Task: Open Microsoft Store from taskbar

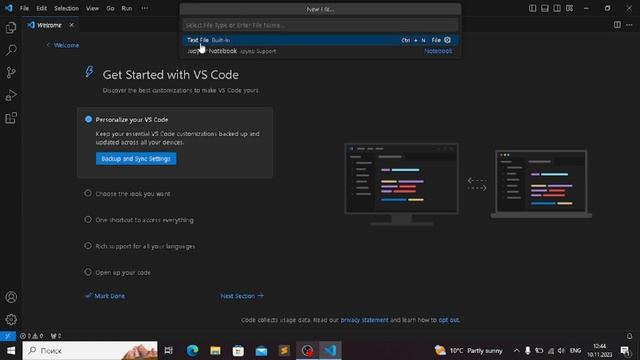Action: [238, 351]
